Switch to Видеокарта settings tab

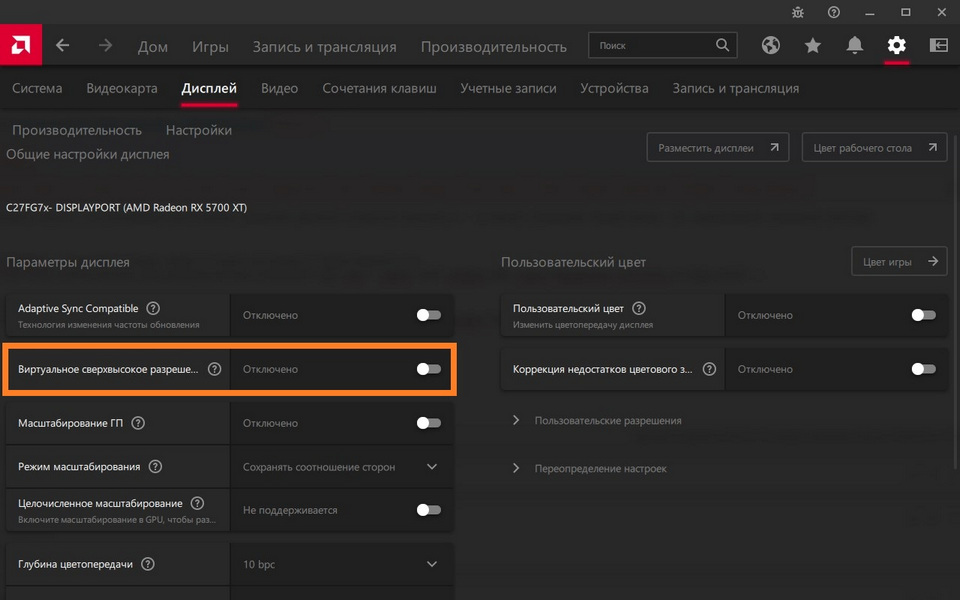tap(122, 88)
